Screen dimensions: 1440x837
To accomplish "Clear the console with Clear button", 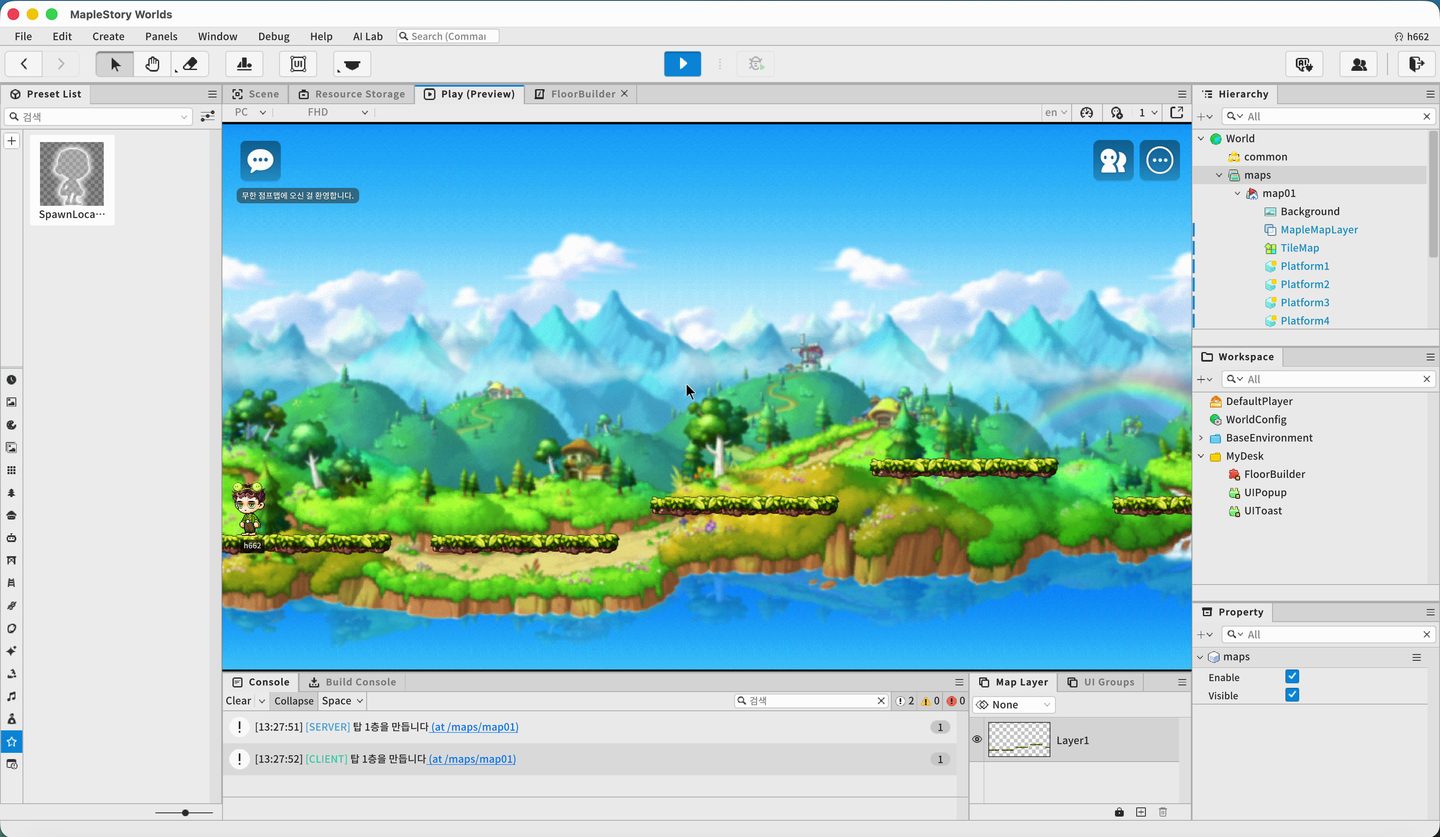I will (239, 701).
